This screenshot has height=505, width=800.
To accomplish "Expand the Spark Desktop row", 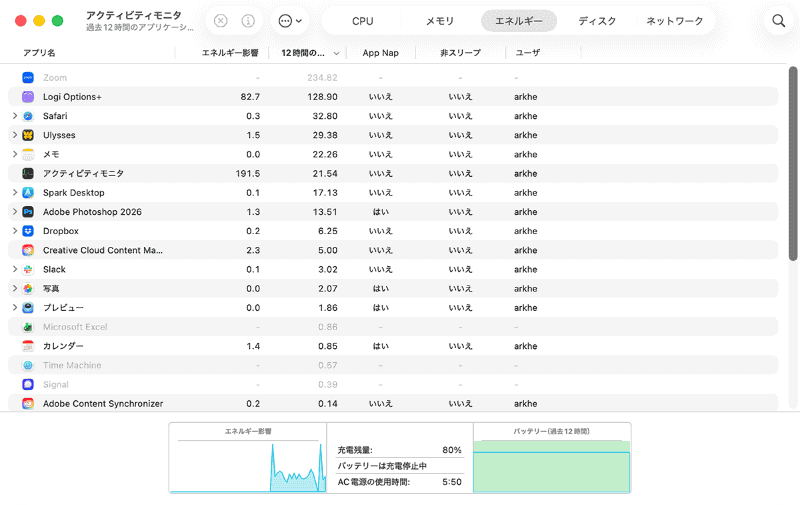I will pos(15,193).
